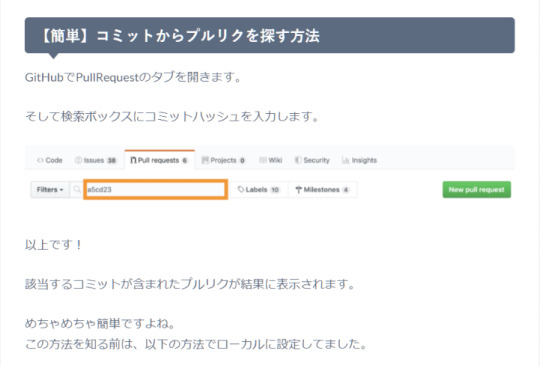Image resolution: width=540 pixels, height=366 pixels.
Task: Open the Labels list
Action: point(259,189)
